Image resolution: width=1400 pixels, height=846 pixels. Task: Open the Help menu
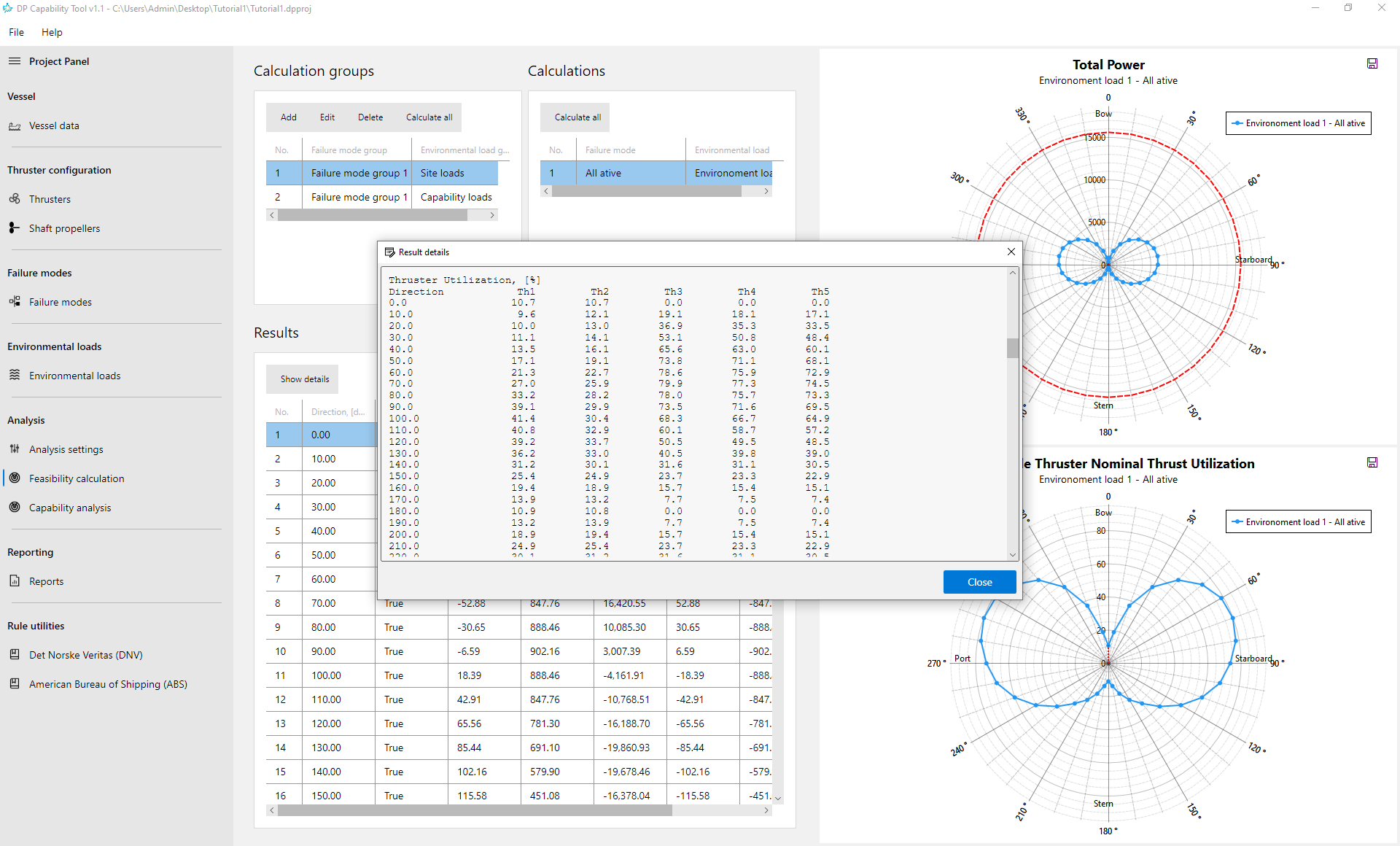click(52, 32)
